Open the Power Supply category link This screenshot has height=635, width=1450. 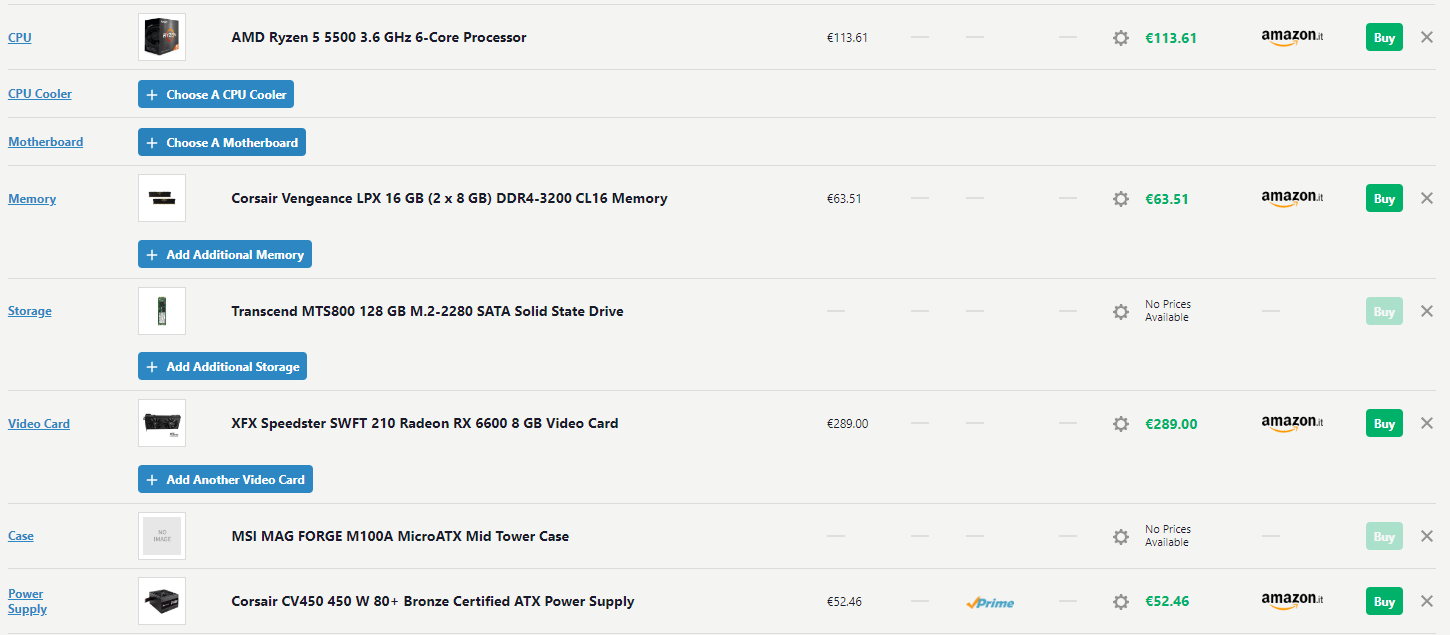click(x=26, y=601)
